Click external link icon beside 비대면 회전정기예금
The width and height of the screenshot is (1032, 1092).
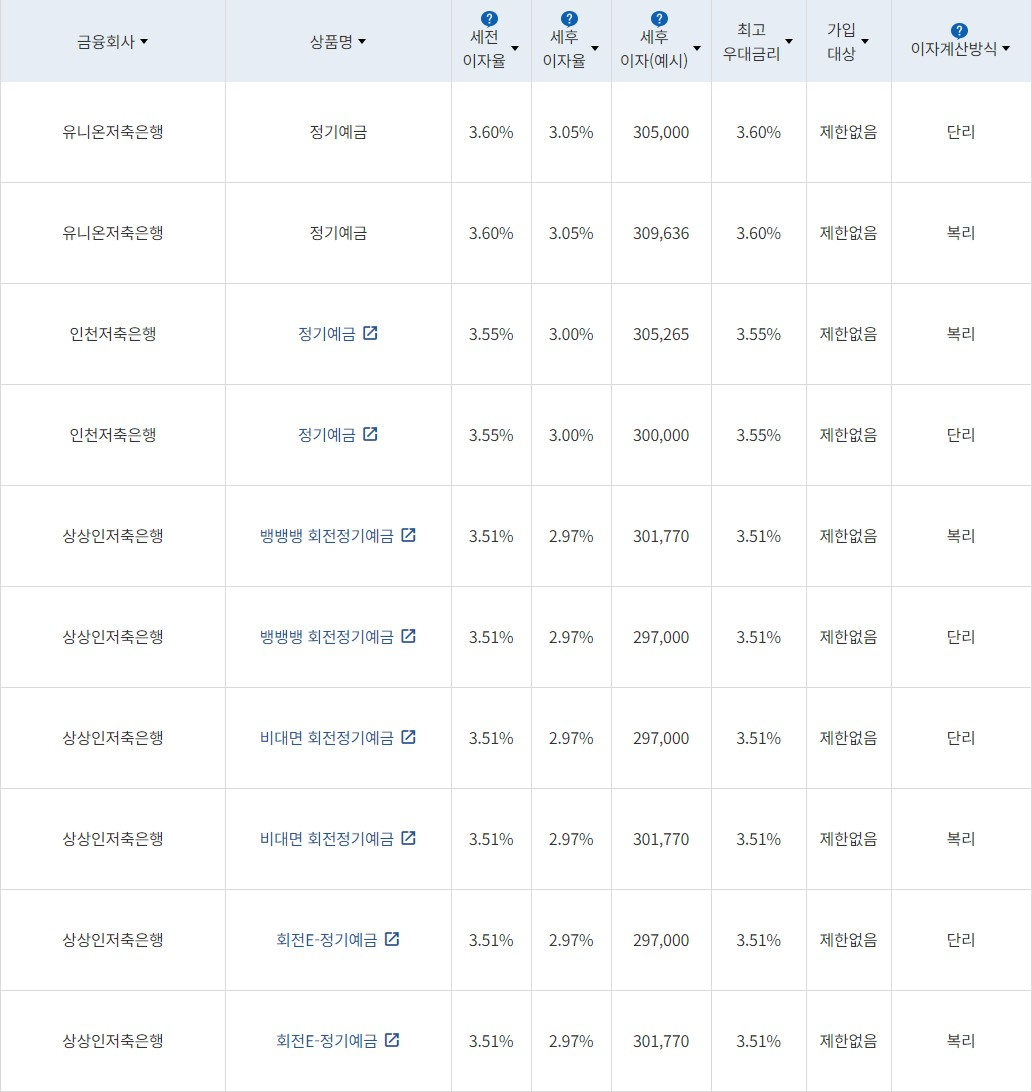(408, 737)
